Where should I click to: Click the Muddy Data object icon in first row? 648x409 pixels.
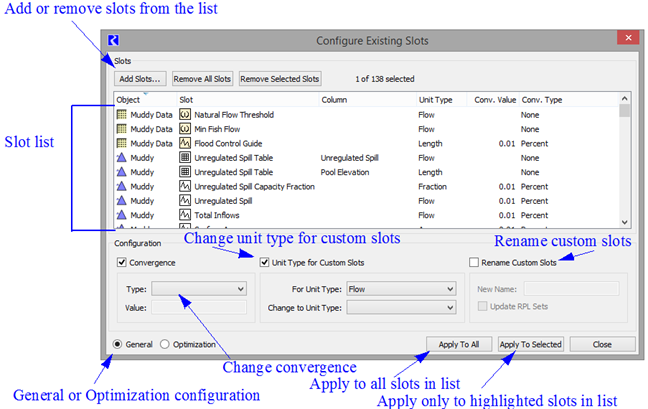[122, 115]
